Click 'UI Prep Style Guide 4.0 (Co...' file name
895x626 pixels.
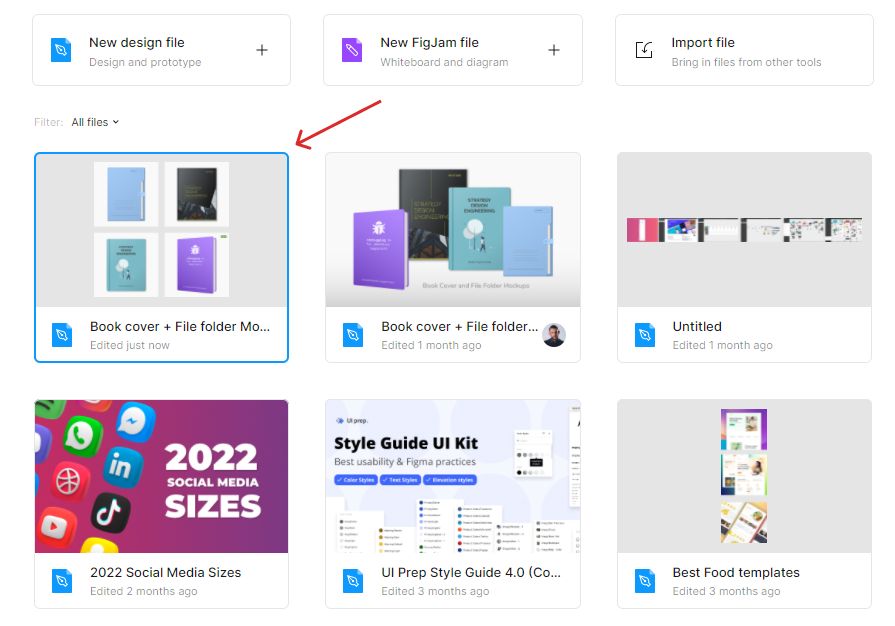pyautogui.click(x=471, y=572)
